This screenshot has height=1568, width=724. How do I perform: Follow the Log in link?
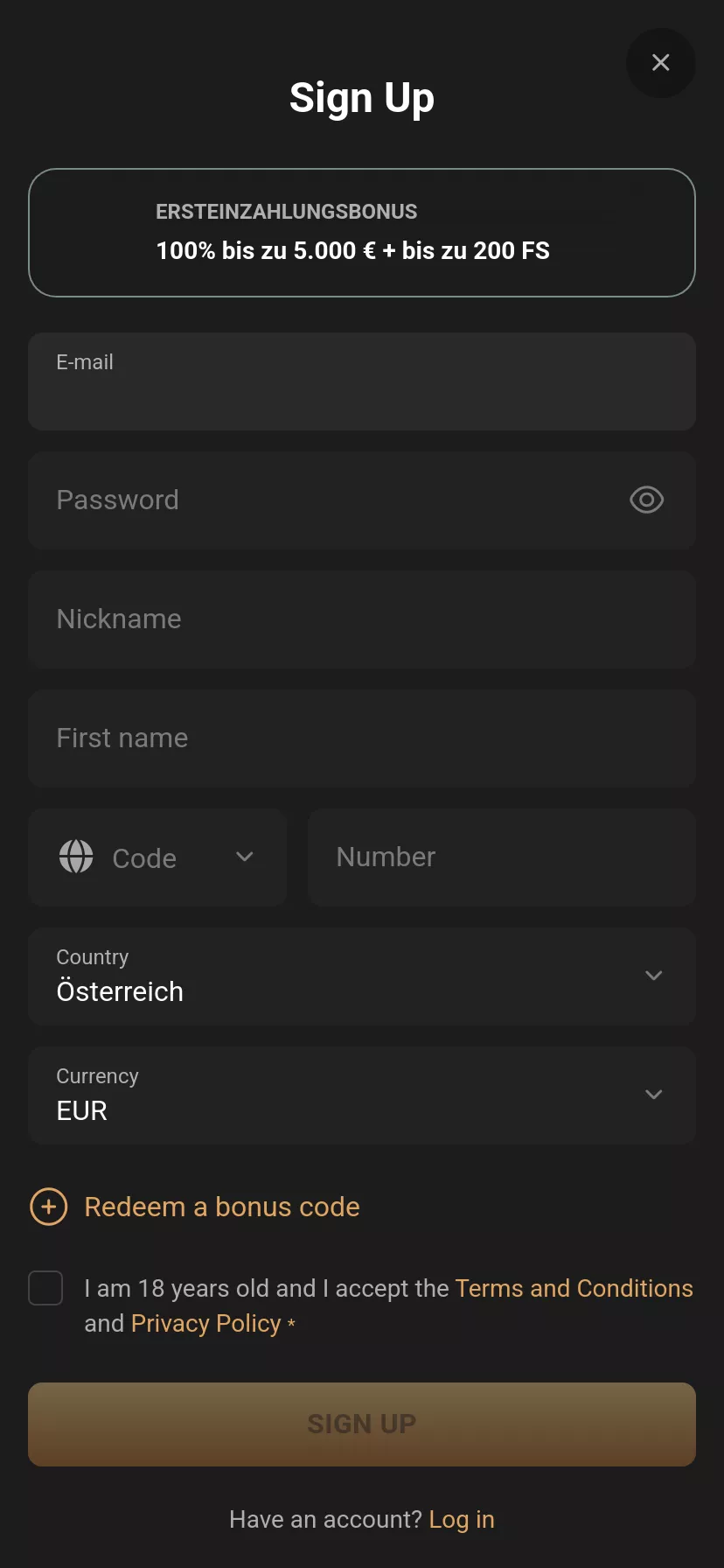[462, 1520]
